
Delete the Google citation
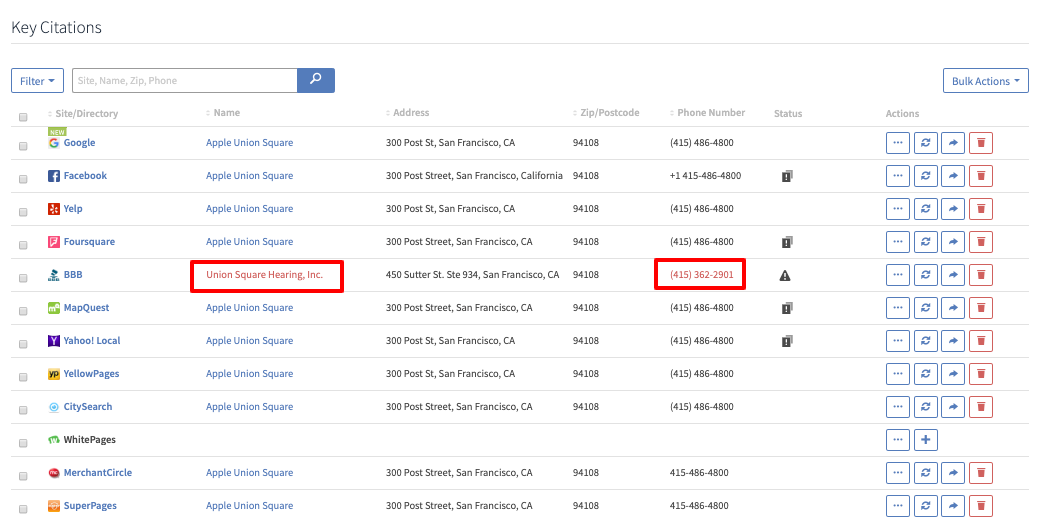pos(981,142)
